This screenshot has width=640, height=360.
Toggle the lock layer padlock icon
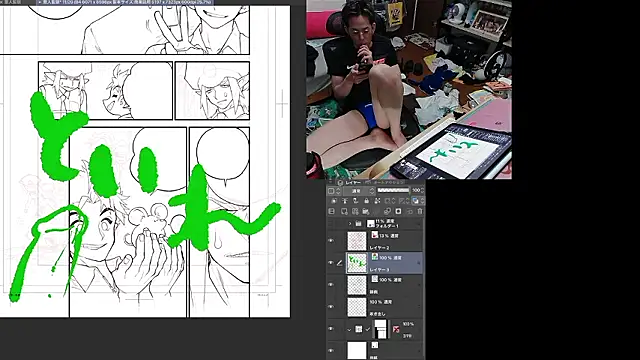pyautogui.click(x=366, y=201)
